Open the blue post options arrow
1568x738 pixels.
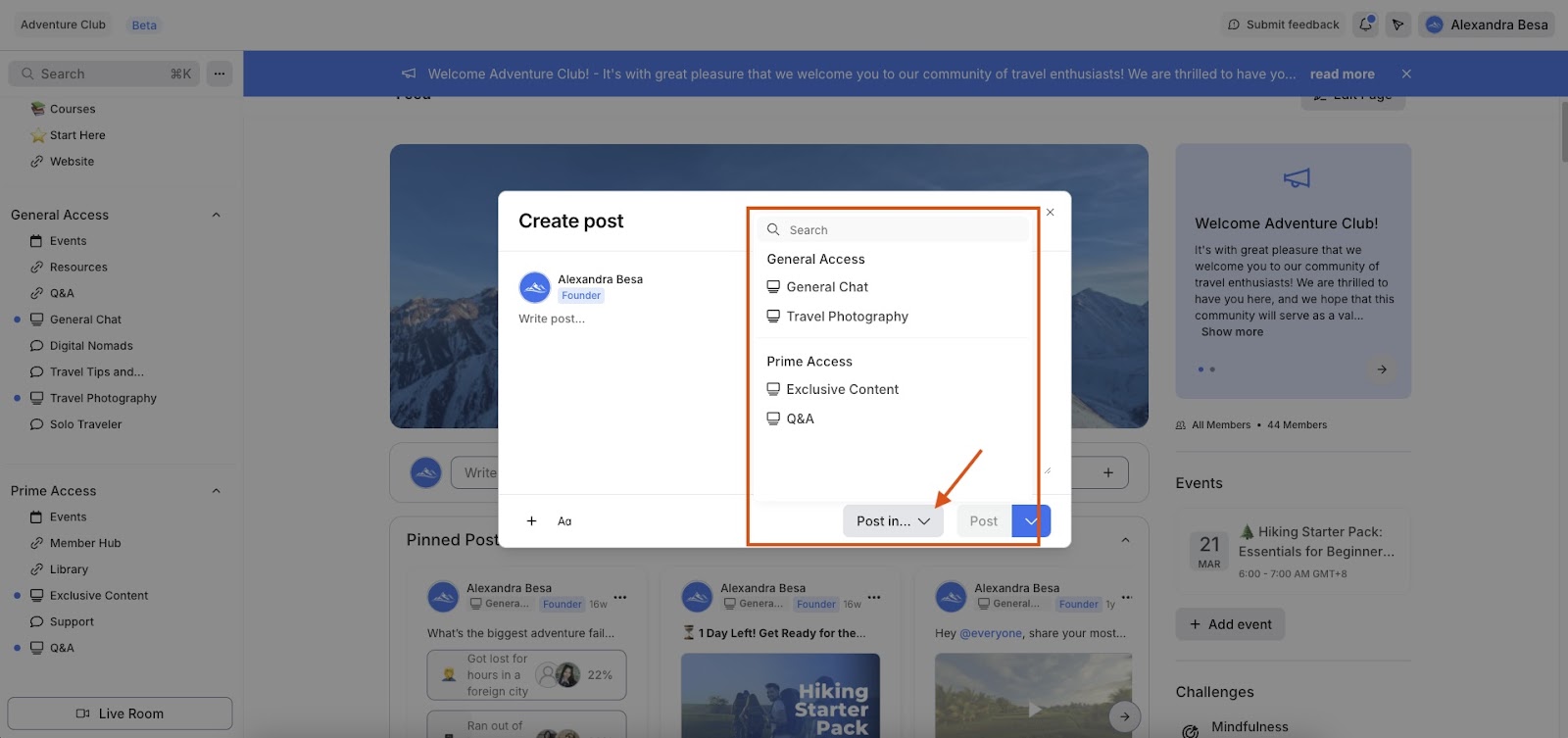click(x=1031, y=521)
